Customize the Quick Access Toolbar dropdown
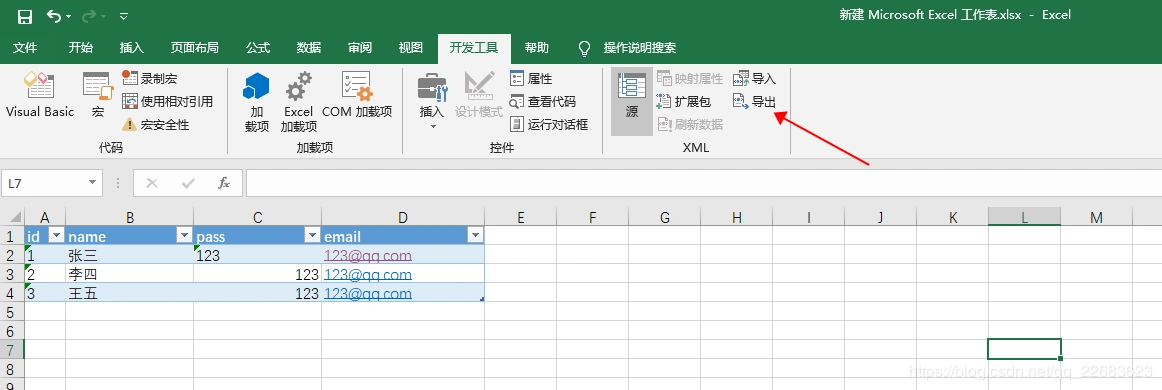The image size is (1162, 390). (x=124, y=16)
